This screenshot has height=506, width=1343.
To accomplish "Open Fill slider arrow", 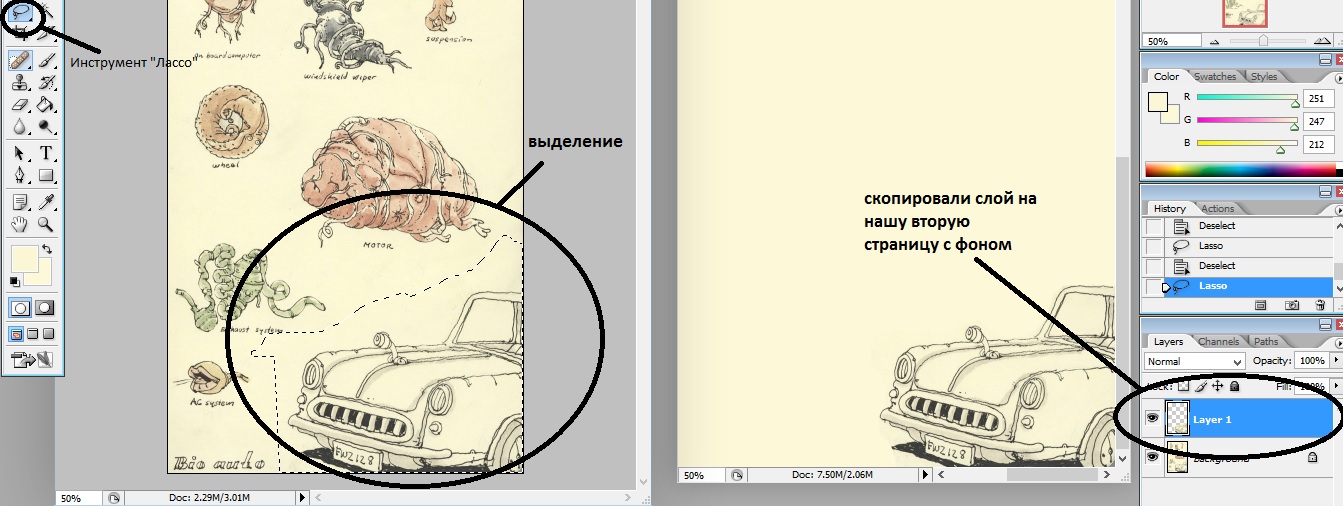I will coord(1337,386).
